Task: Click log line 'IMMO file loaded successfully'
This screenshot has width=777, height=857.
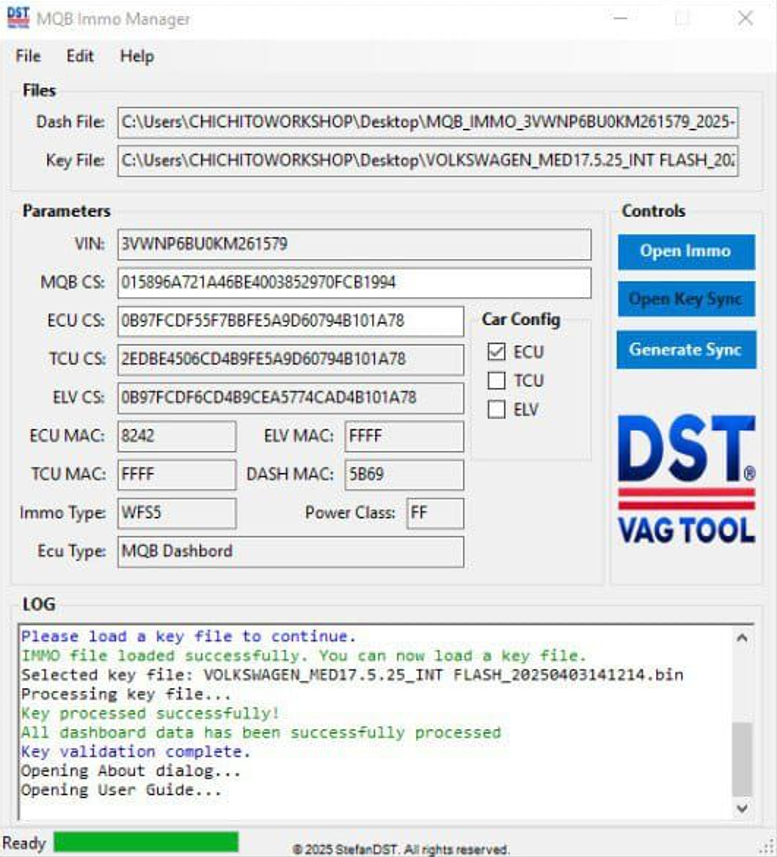Action: tap(303, 656)
